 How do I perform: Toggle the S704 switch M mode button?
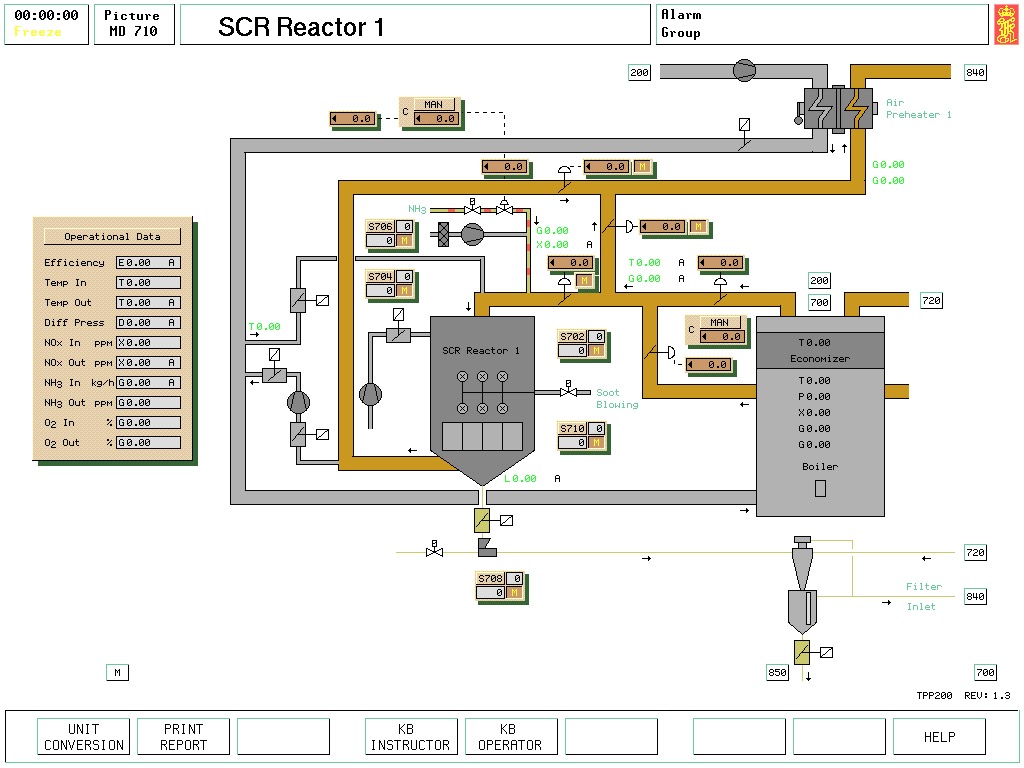(405, 290)
